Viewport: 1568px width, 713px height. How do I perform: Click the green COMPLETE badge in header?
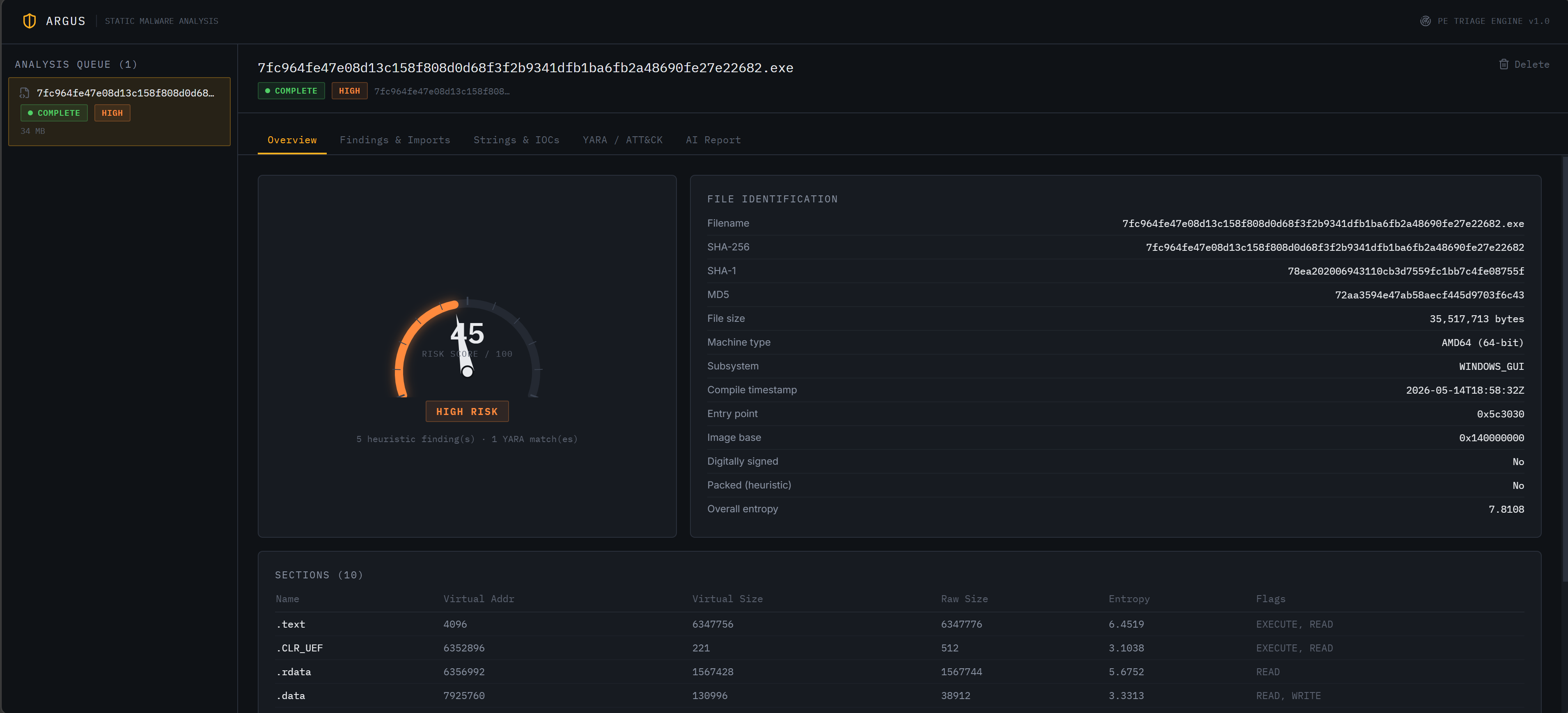coord(291,91)
